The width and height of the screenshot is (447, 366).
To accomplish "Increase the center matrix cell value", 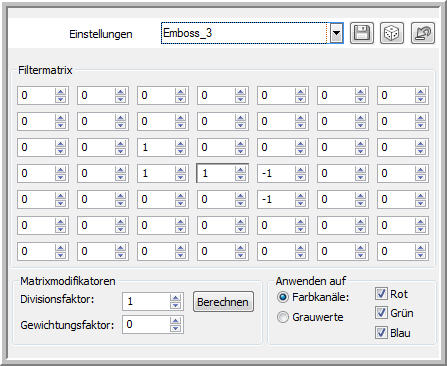I will (240, 169).
